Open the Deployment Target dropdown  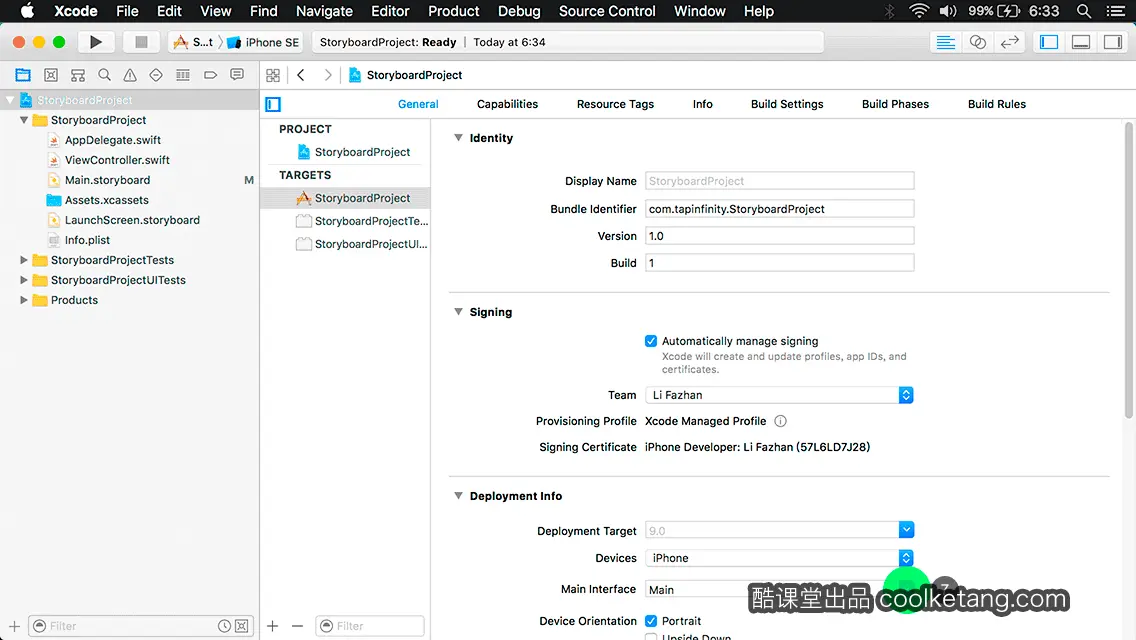point(906,530)
